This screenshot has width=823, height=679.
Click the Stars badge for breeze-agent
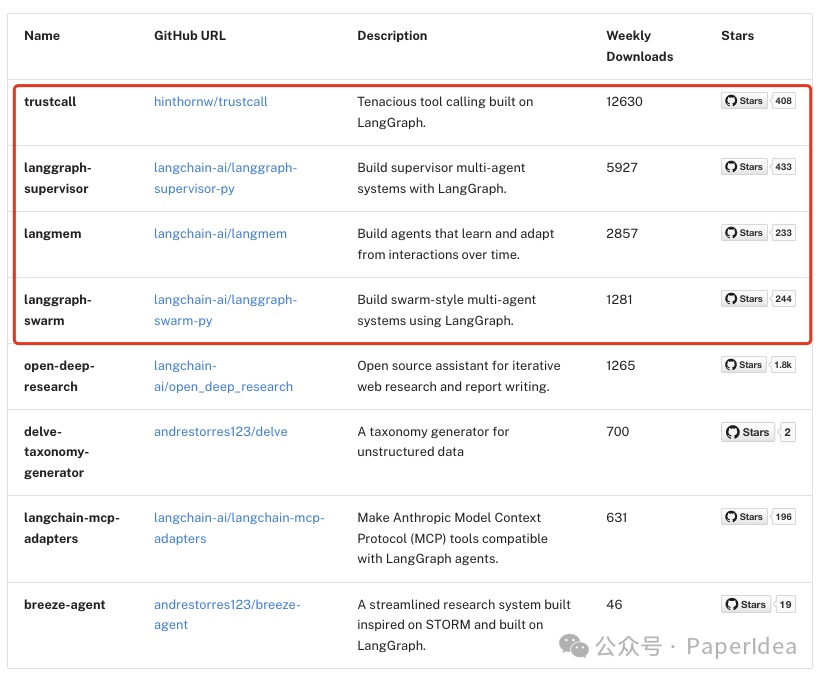[746, 604]
